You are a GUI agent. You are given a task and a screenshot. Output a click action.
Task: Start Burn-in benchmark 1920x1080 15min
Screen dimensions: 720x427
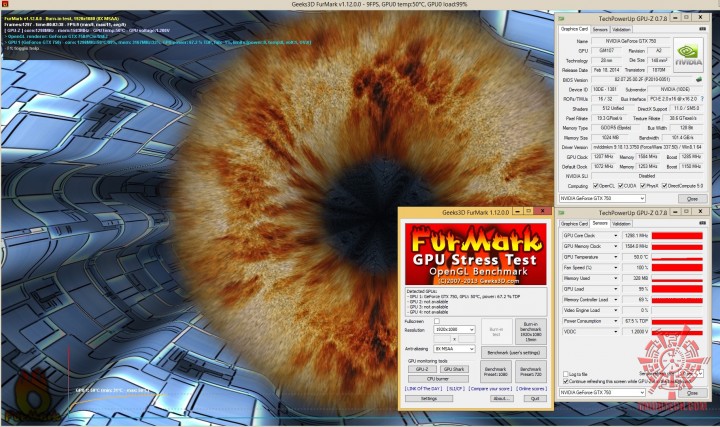pyautogui.click(x=531, y=331)
